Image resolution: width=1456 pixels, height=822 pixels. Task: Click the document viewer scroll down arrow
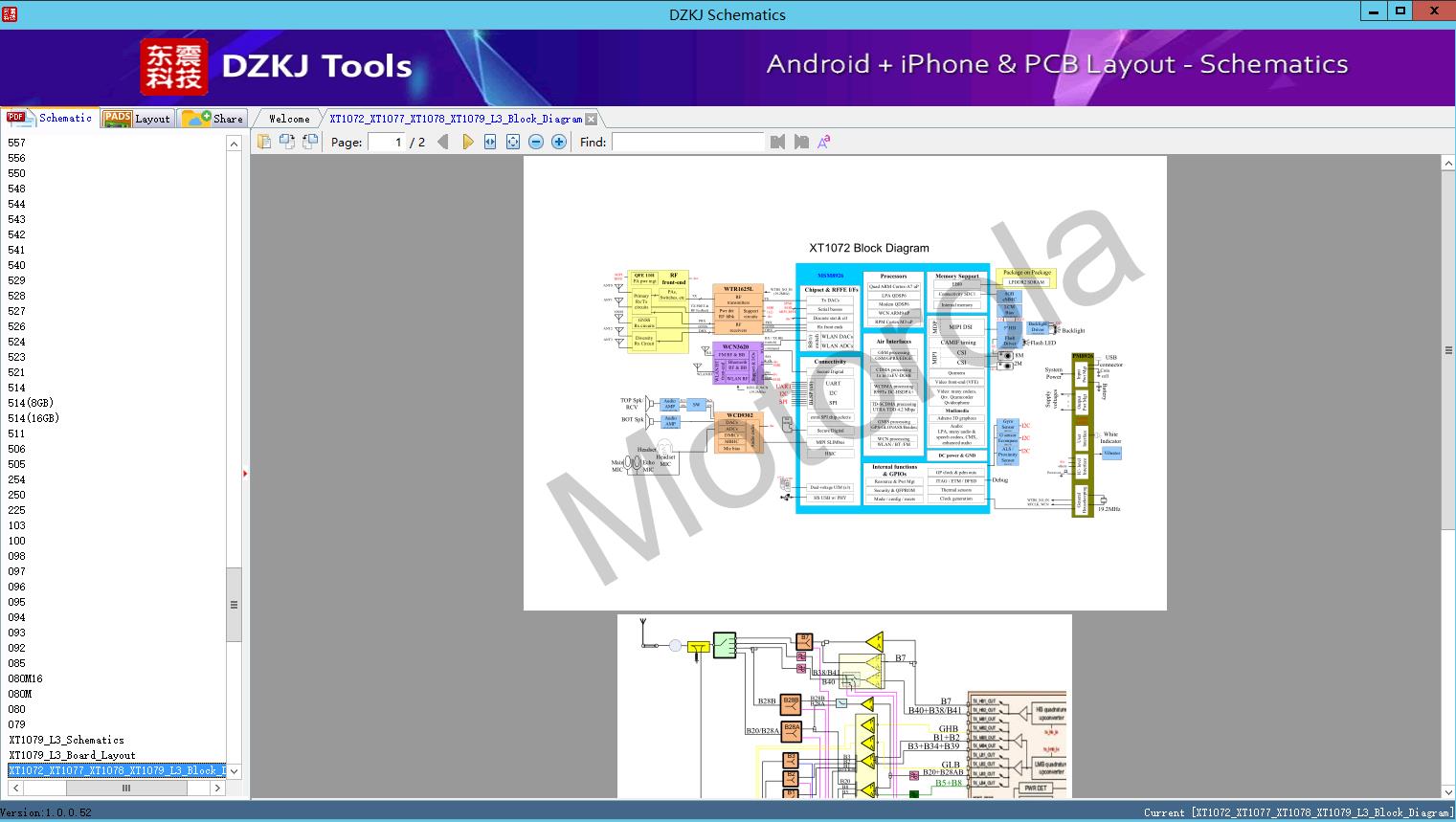pyautogui.click(x=1448, y=791)
